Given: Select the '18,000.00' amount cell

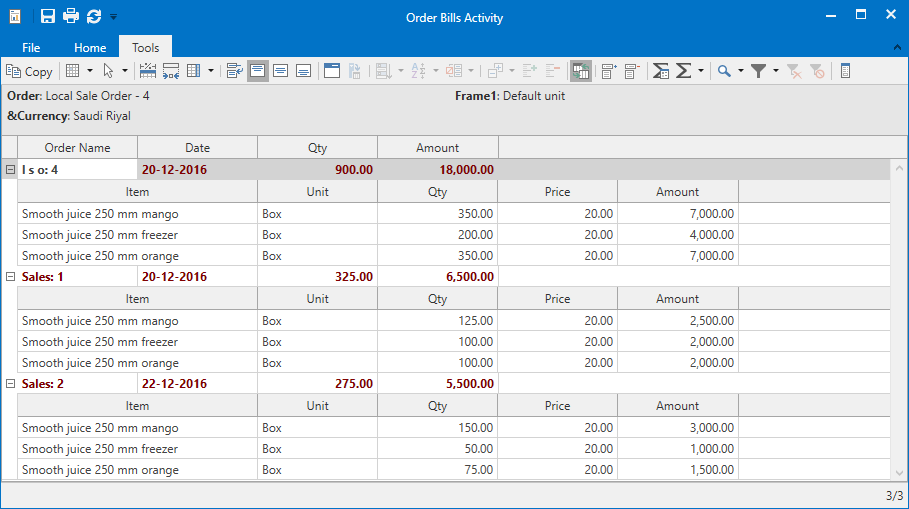Looking at the screenshot, I should coord(438,170).
